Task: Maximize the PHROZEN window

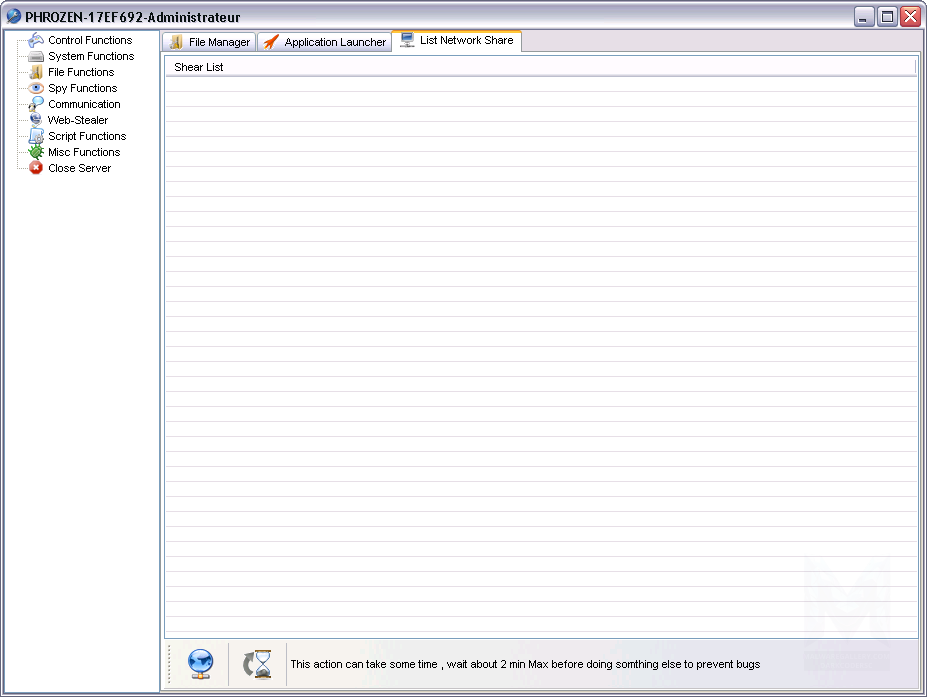Action: (887, 16)
